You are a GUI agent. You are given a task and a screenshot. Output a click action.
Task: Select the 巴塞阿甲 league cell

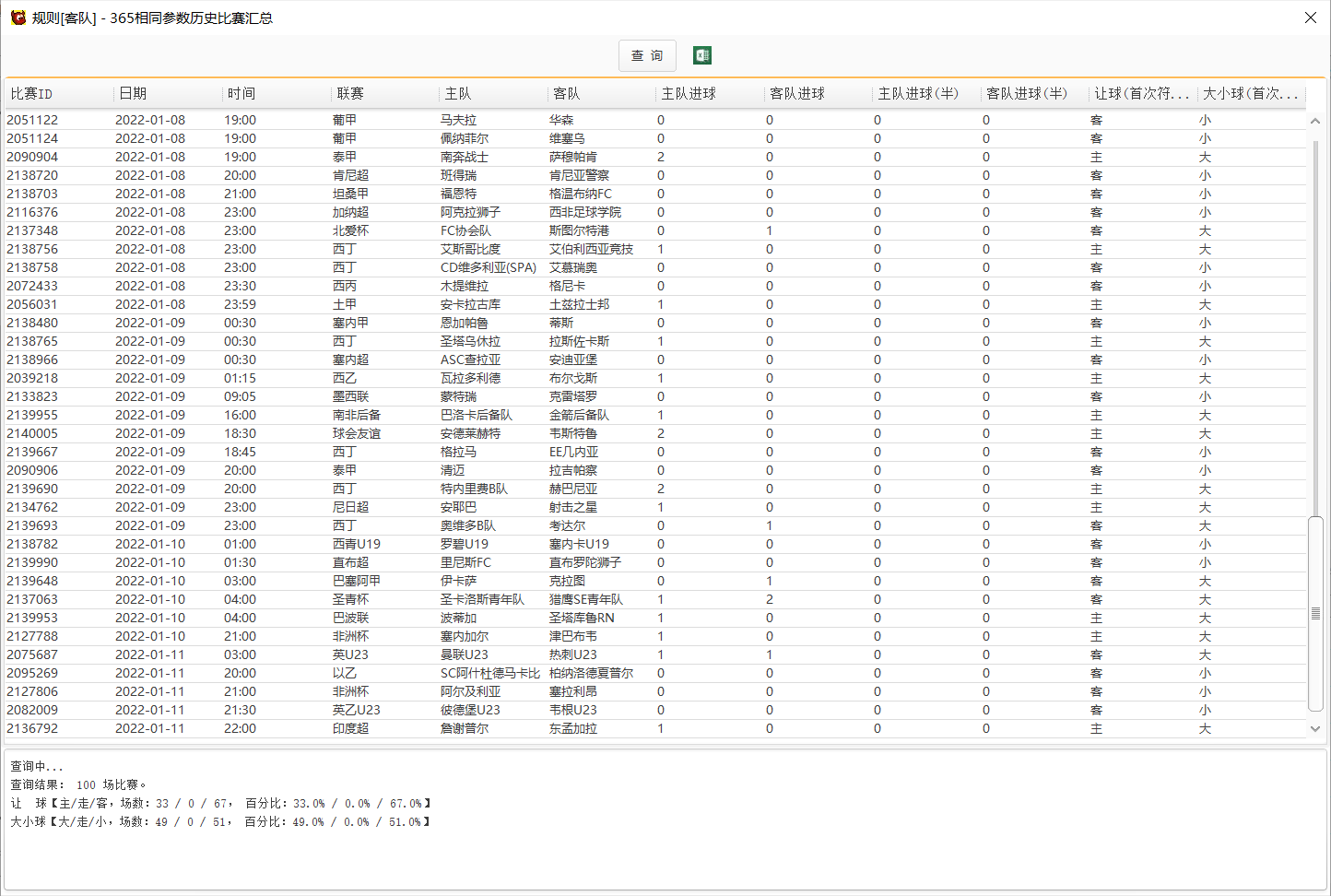tap(357, 581)
